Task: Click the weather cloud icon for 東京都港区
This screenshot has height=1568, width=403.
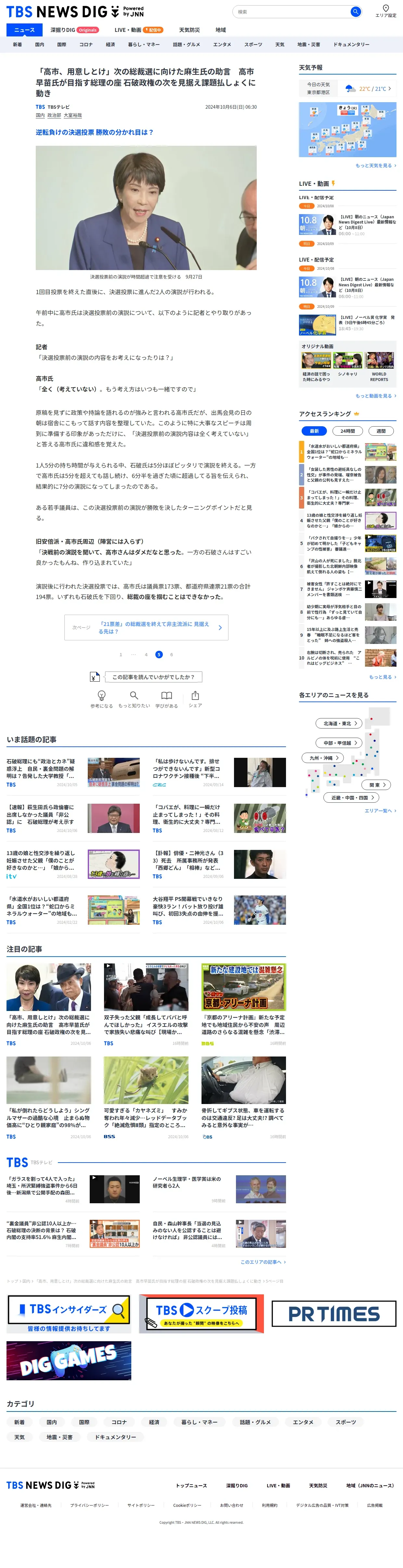Action: point(350,88)
